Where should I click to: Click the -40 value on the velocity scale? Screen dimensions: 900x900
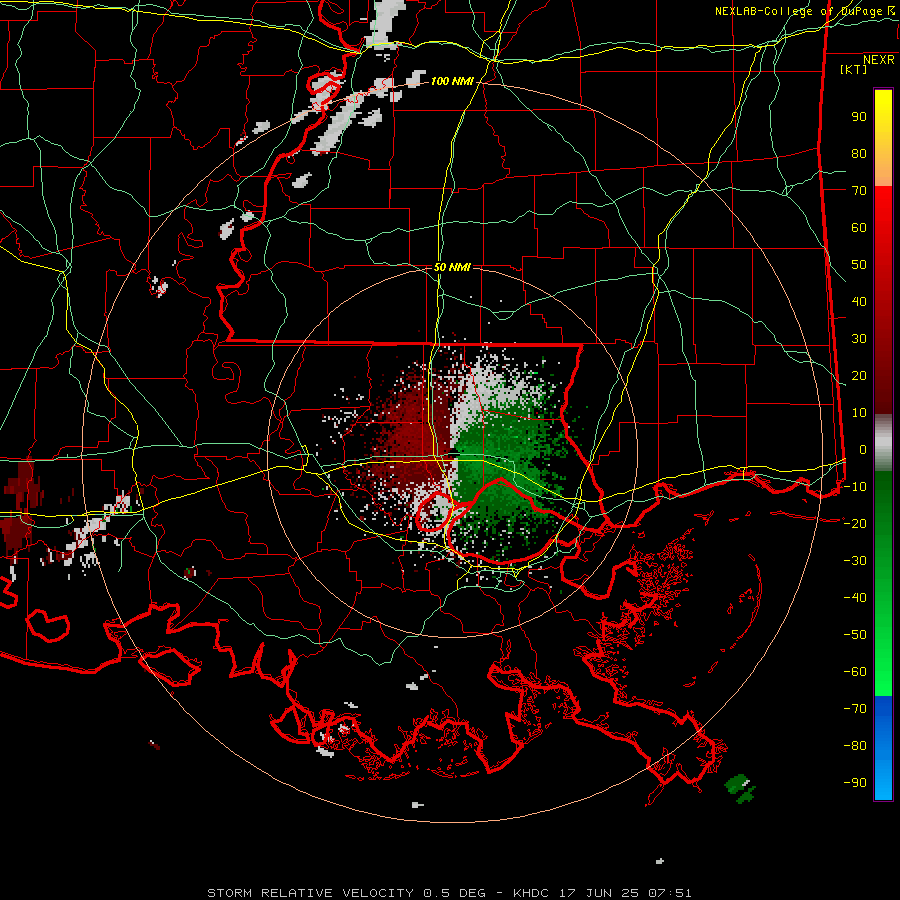click(855, 598)
